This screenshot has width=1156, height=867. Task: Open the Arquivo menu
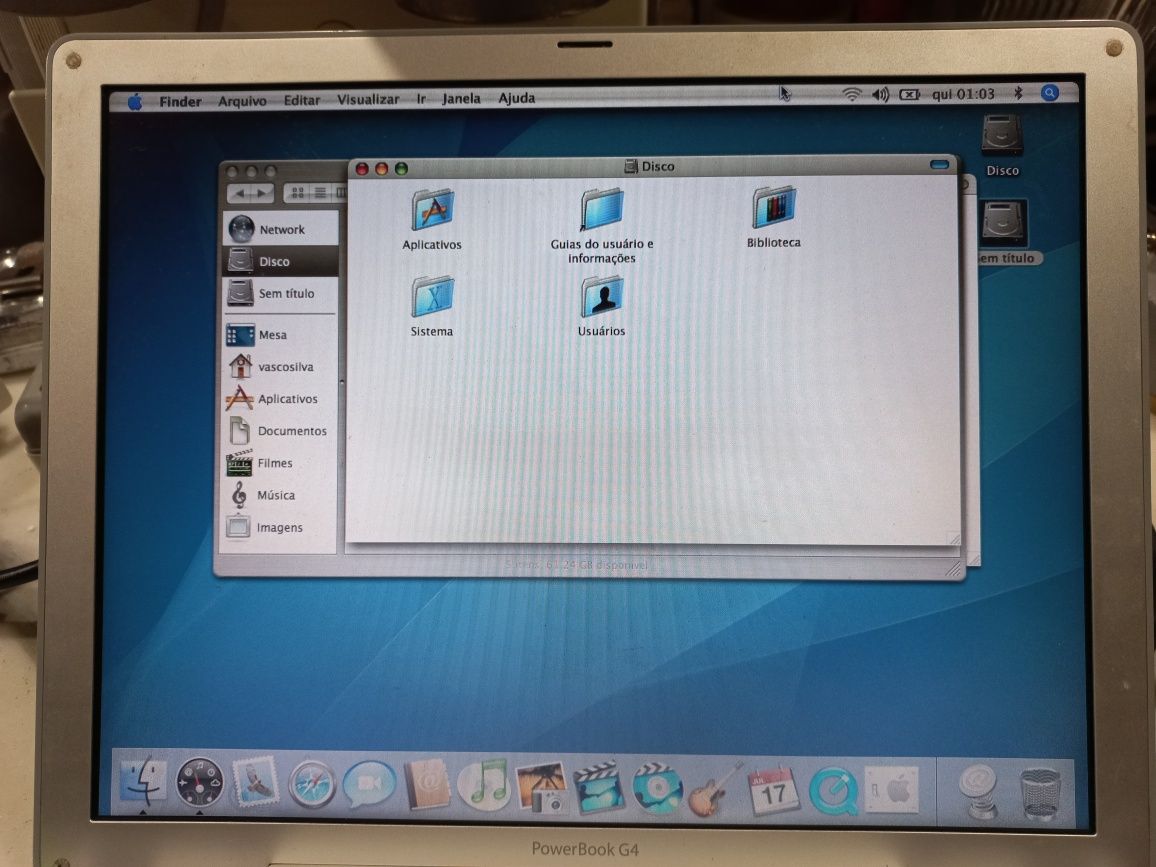pos(242,100)
